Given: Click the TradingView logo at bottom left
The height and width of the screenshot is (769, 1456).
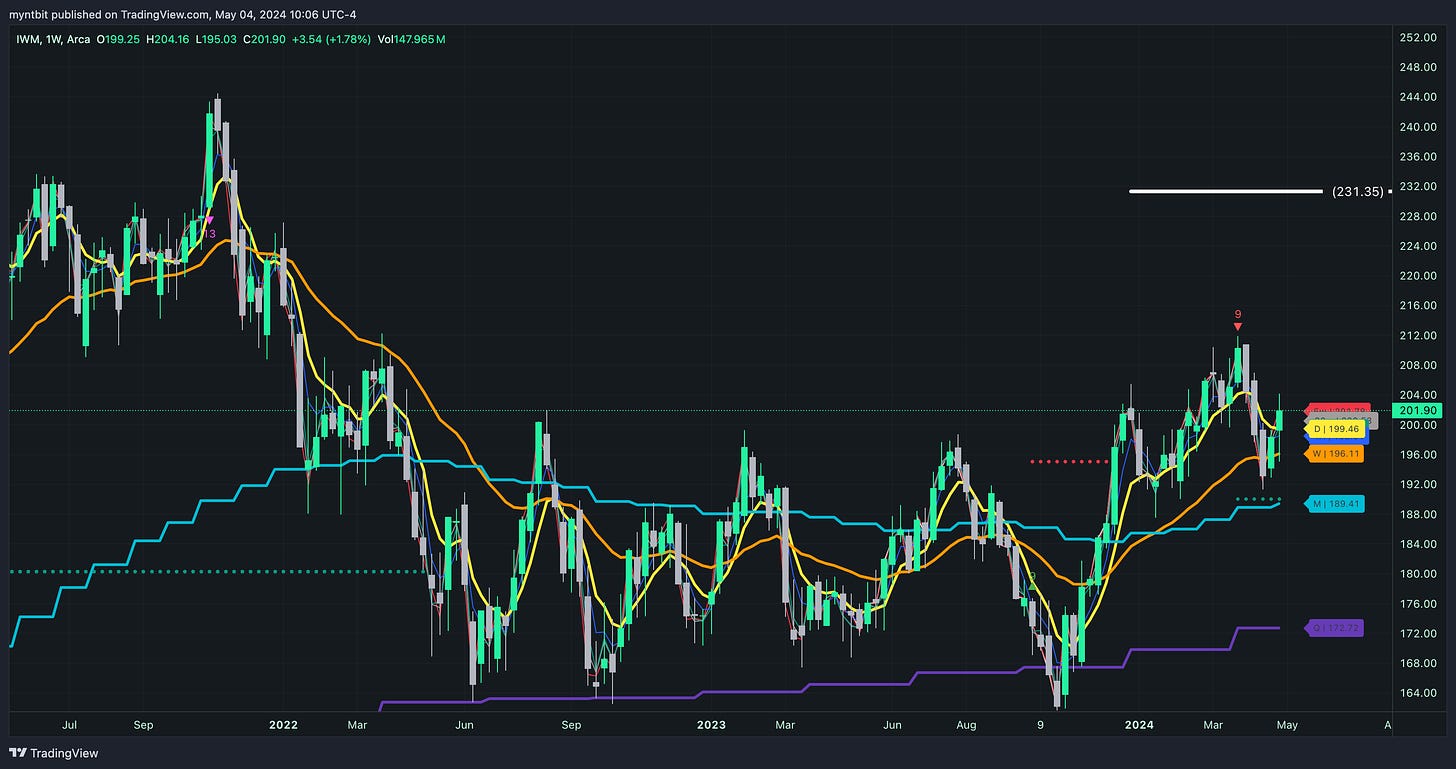Looking at the screenshot, I should click(x=54, y=753).
